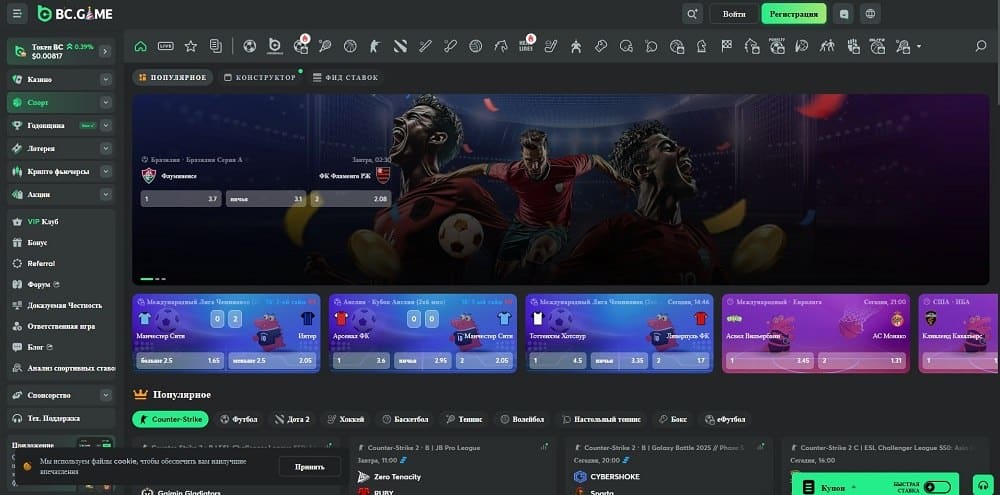Bet больше 2.5 at 1.65
This screenshot has width=1000, height=495.
click(x=180, y=360)
